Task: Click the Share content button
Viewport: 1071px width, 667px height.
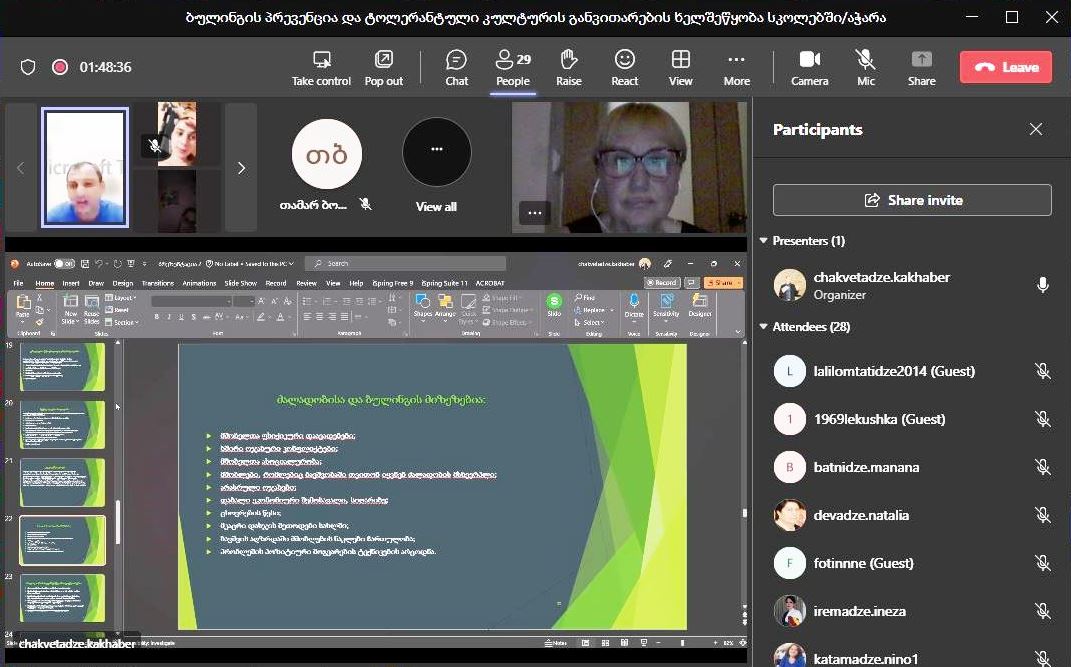Action: 921,68
